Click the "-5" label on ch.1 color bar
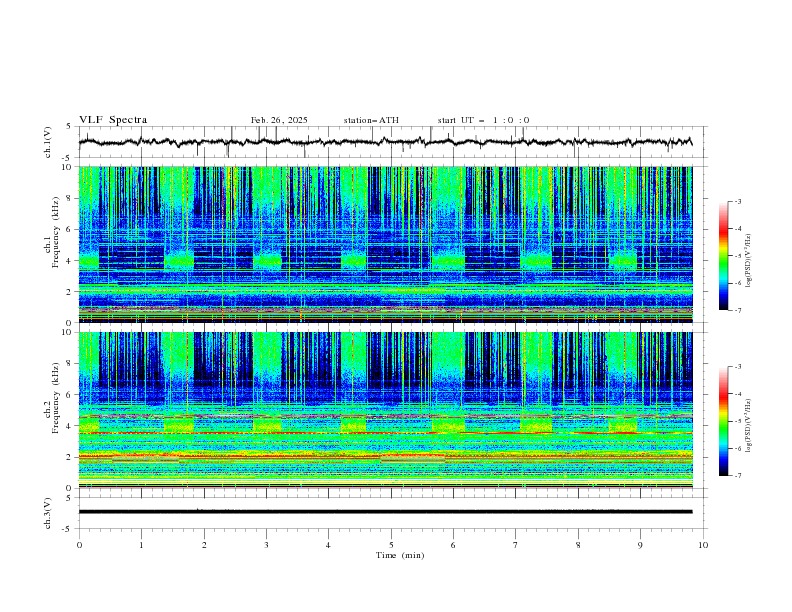Image resolution: width=792 pixels, height=612 pixels. (x=738, y=256)
